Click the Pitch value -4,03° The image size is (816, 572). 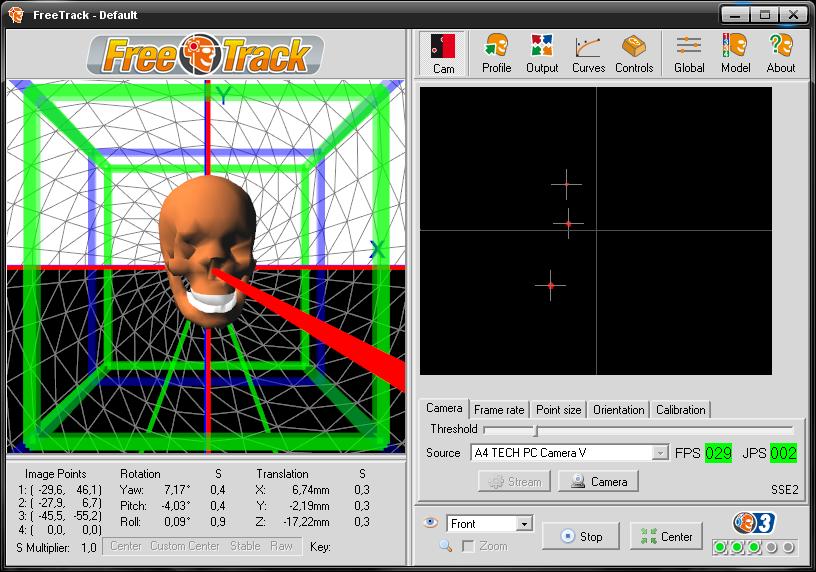(176, 506)
